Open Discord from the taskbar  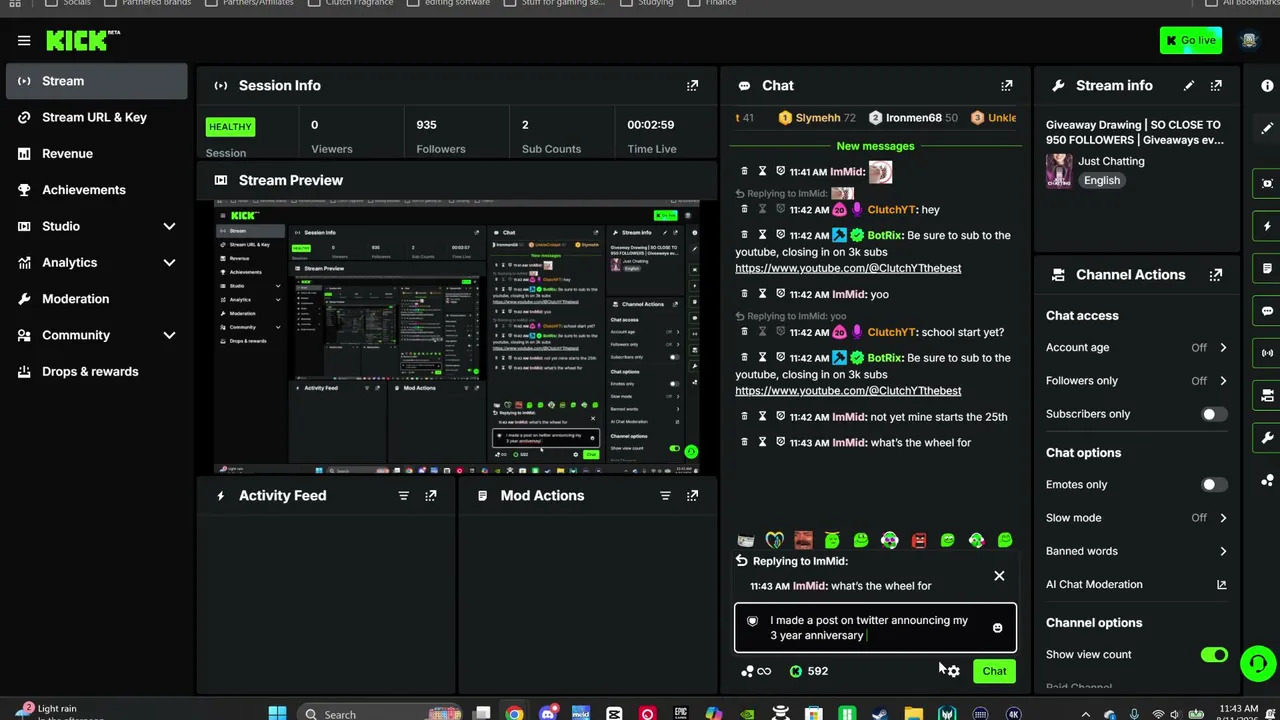[548, 714]
